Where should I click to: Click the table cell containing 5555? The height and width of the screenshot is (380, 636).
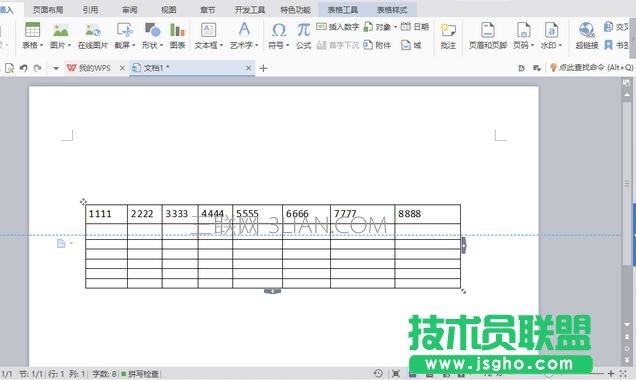[x=258, y=214]
